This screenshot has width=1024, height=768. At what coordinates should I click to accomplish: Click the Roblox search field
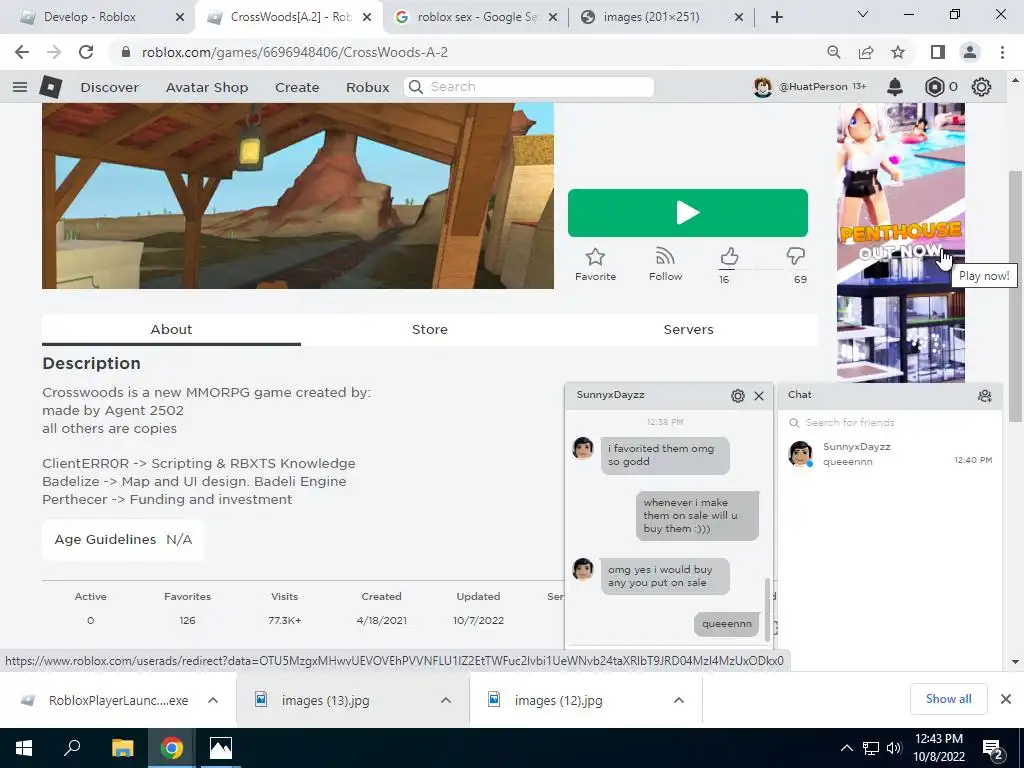(x=529, y=87)
